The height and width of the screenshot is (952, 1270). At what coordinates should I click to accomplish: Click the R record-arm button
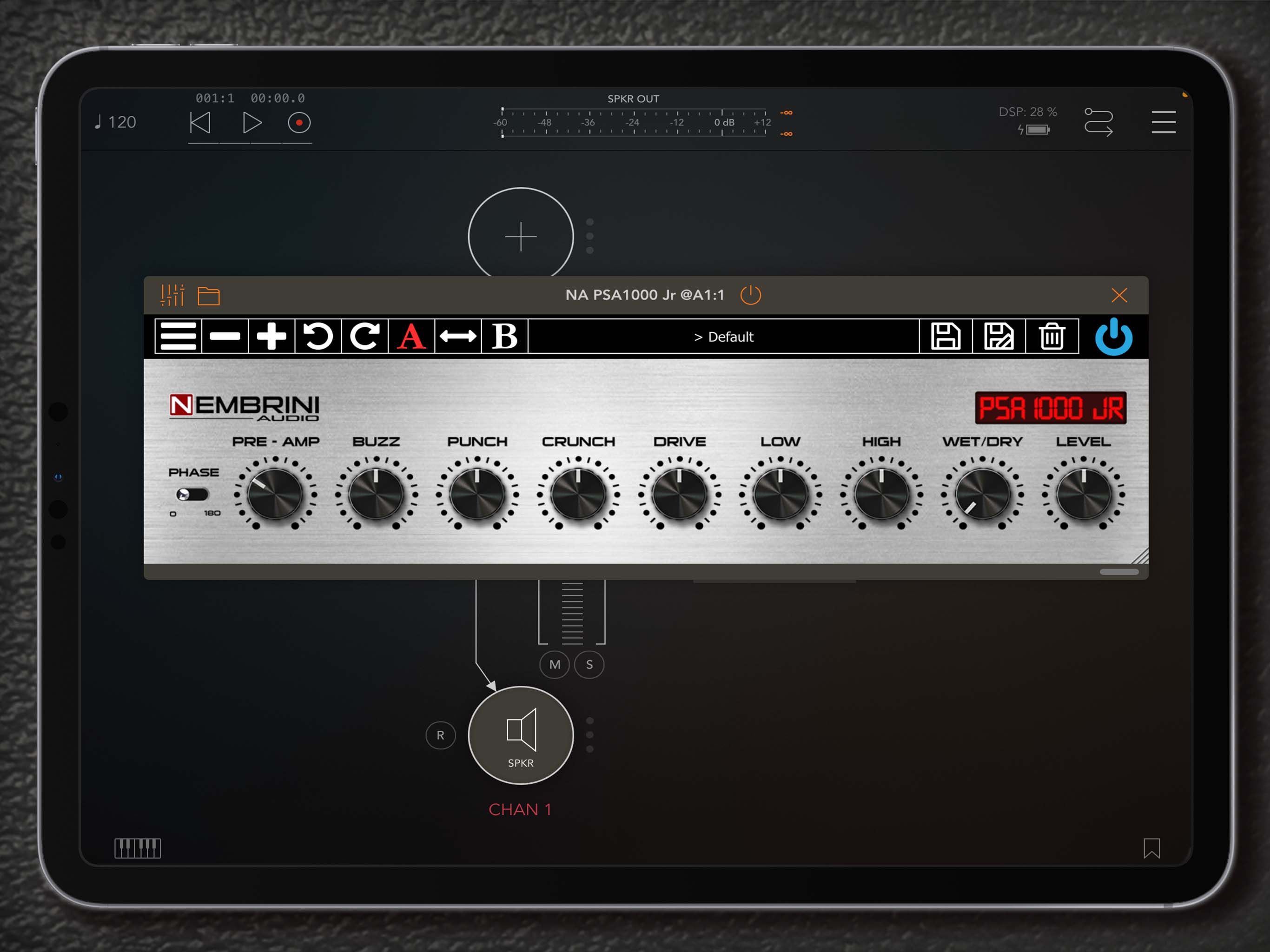click(x=440, y=735)
